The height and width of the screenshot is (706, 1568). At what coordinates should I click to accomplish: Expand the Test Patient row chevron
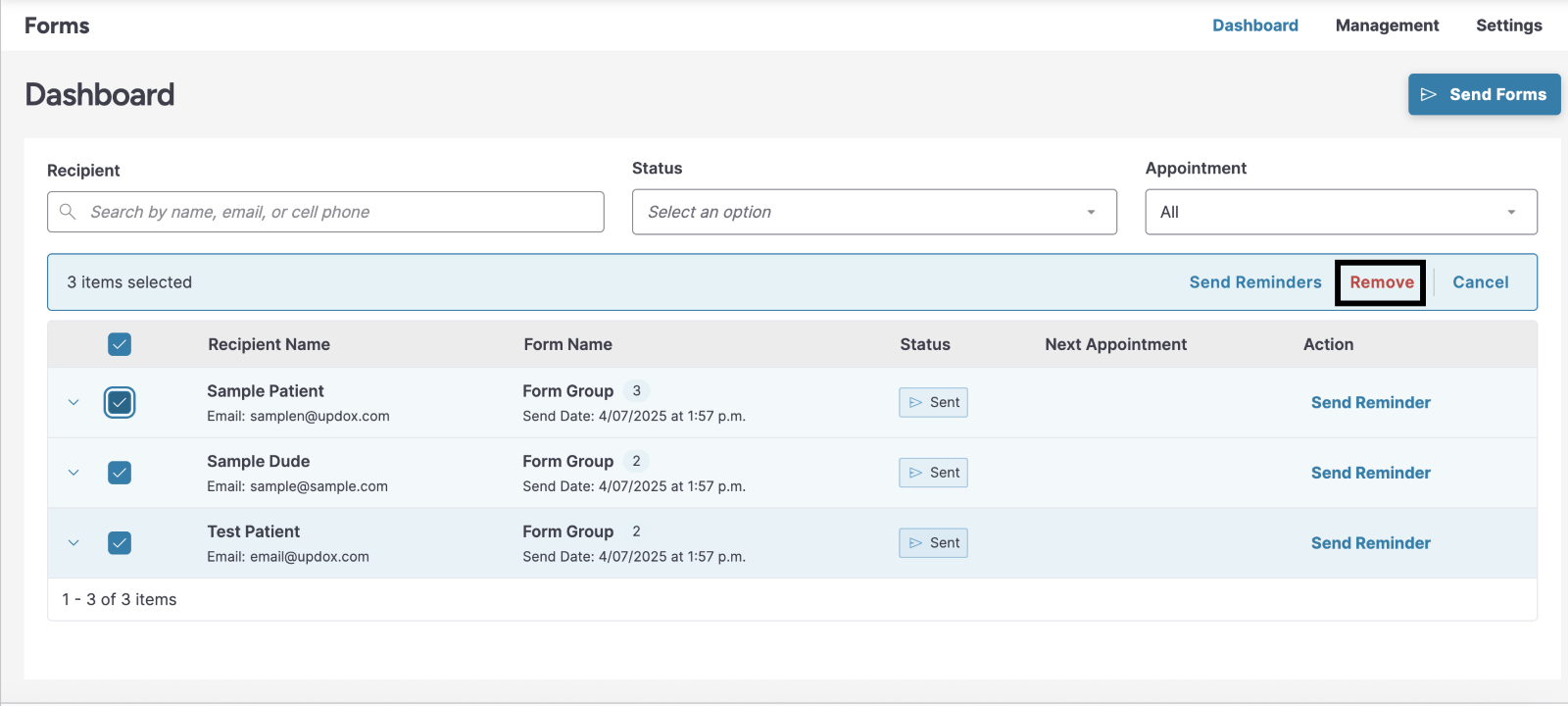(73, 543)
